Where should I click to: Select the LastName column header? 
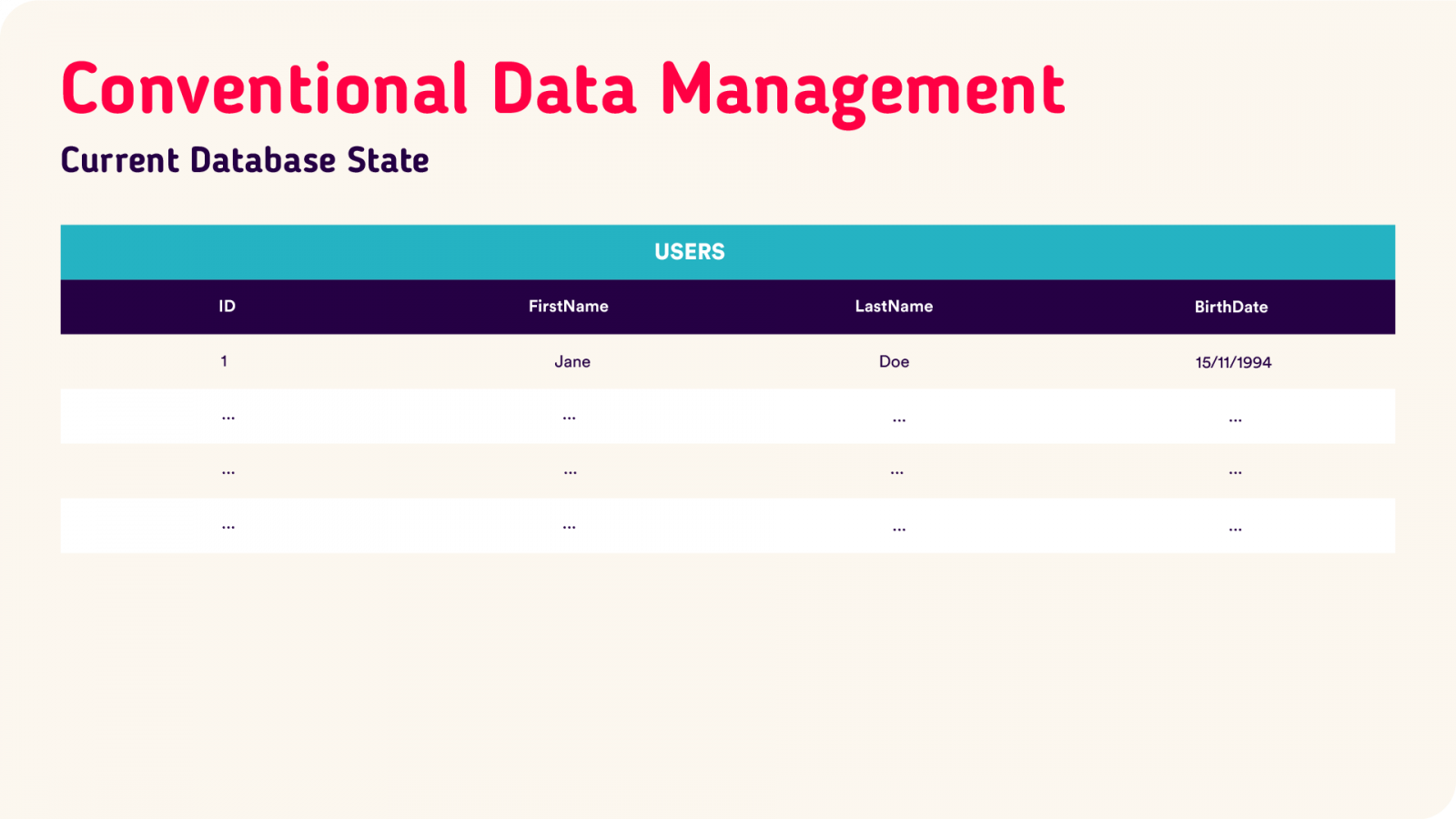click(894, 307)
